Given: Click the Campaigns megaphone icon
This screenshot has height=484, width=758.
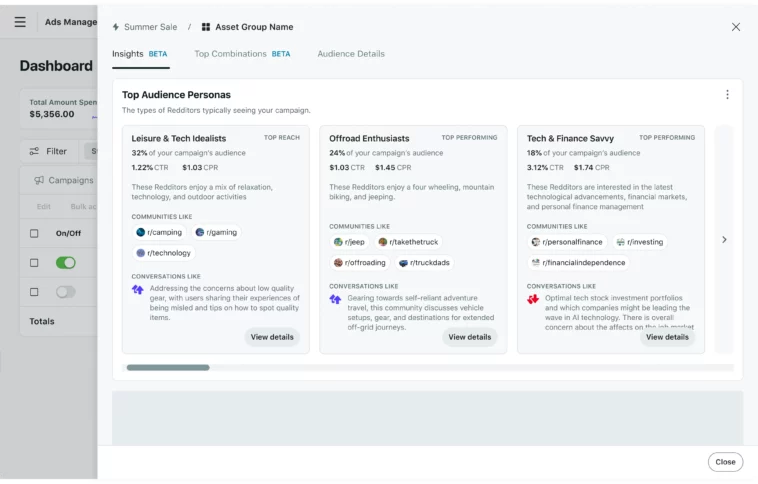Looking at the screenshot, I should [x=39, y=181].
